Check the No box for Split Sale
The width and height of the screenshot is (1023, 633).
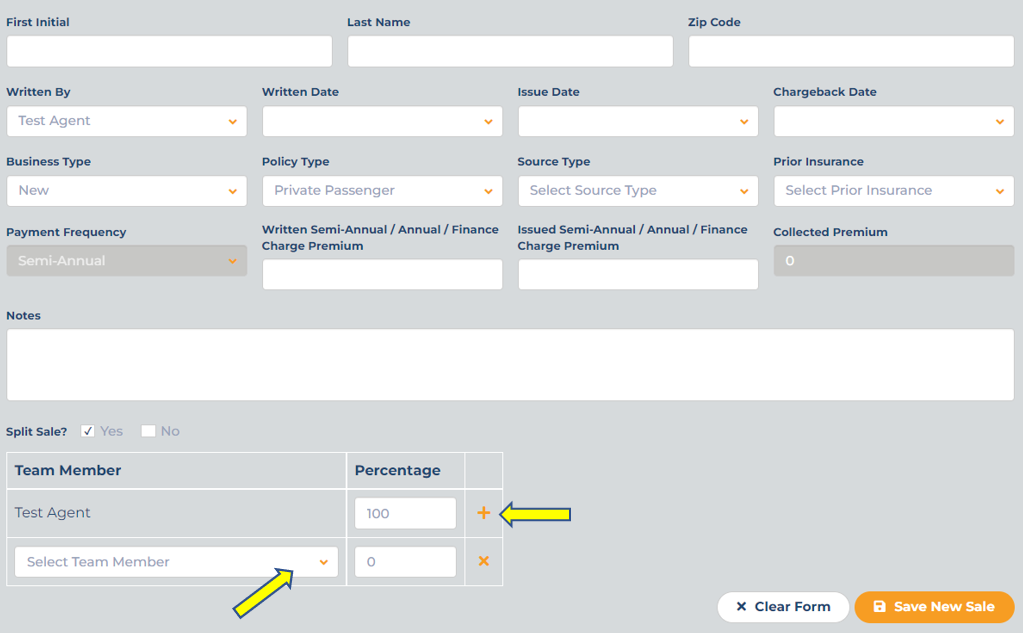pos(148,431)
